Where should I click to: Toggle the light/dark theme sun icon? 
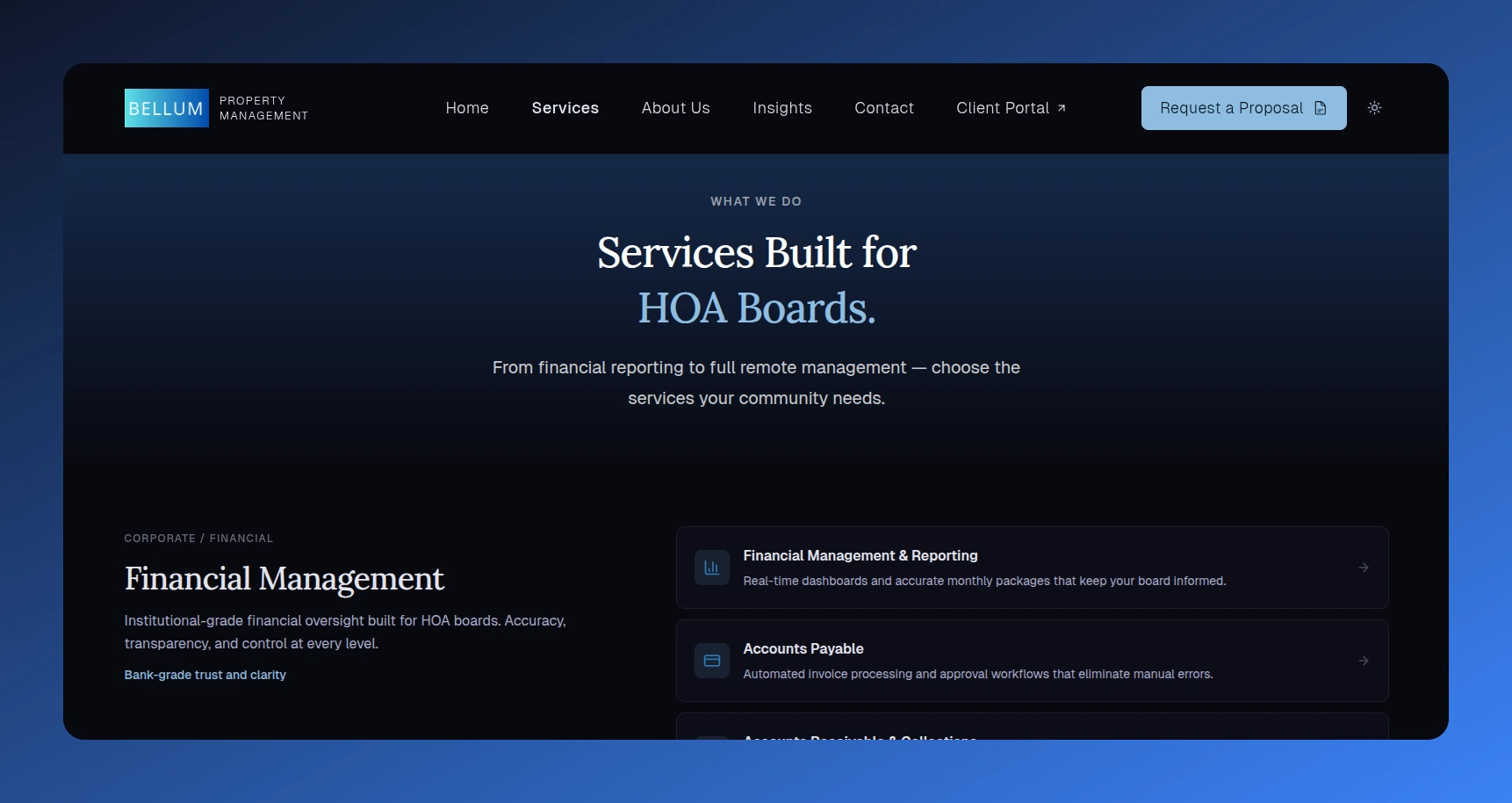pyautogui.click(x=1375, y=108)
